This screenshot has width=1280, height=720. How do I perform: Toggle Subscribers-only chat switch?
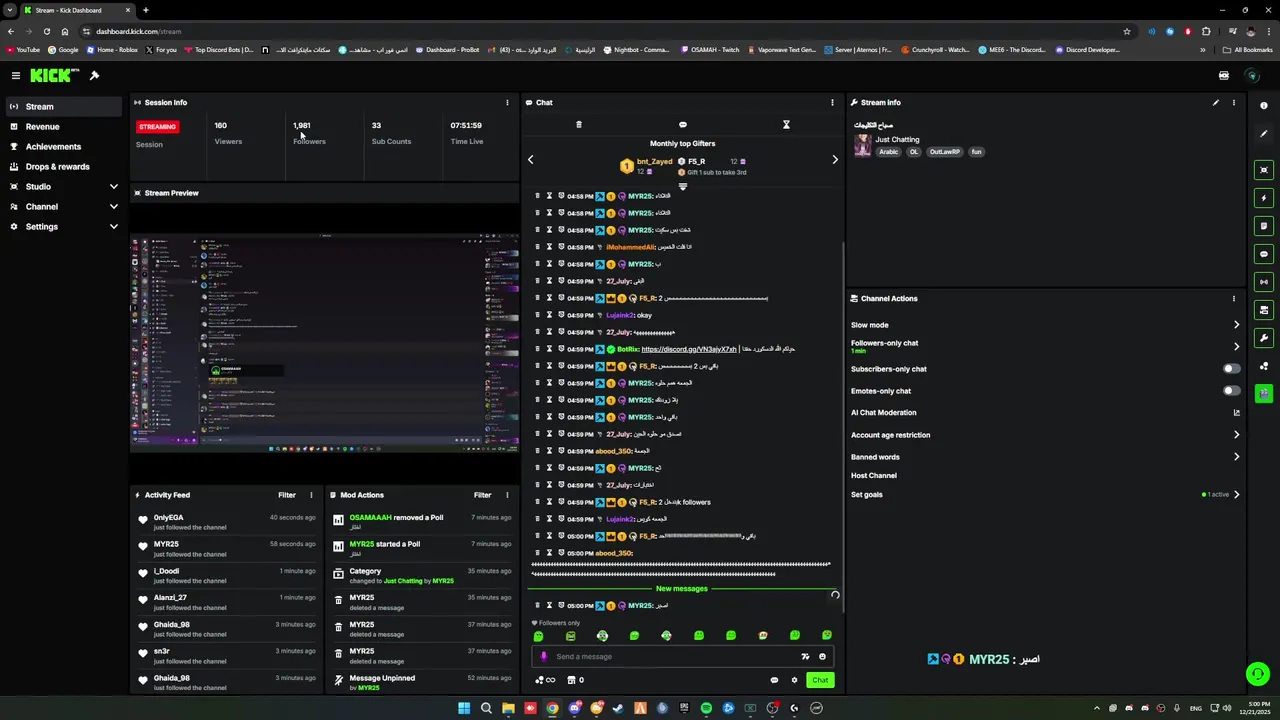pos(1232,369)
